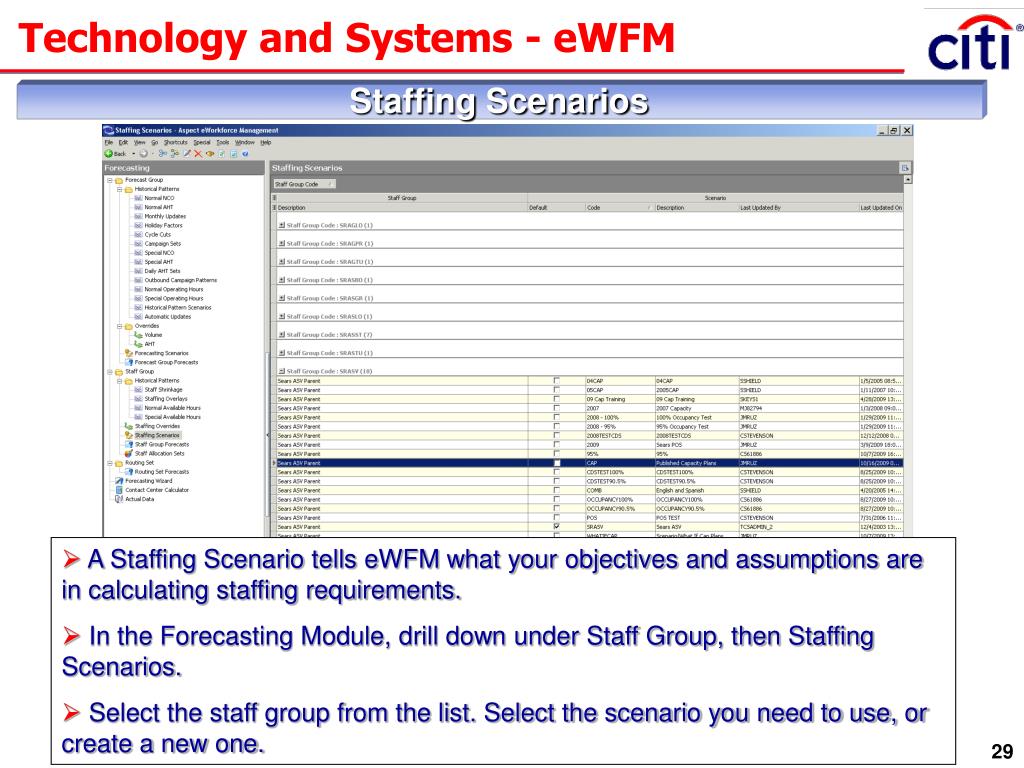Click the English and Spanish description cell

696,490
